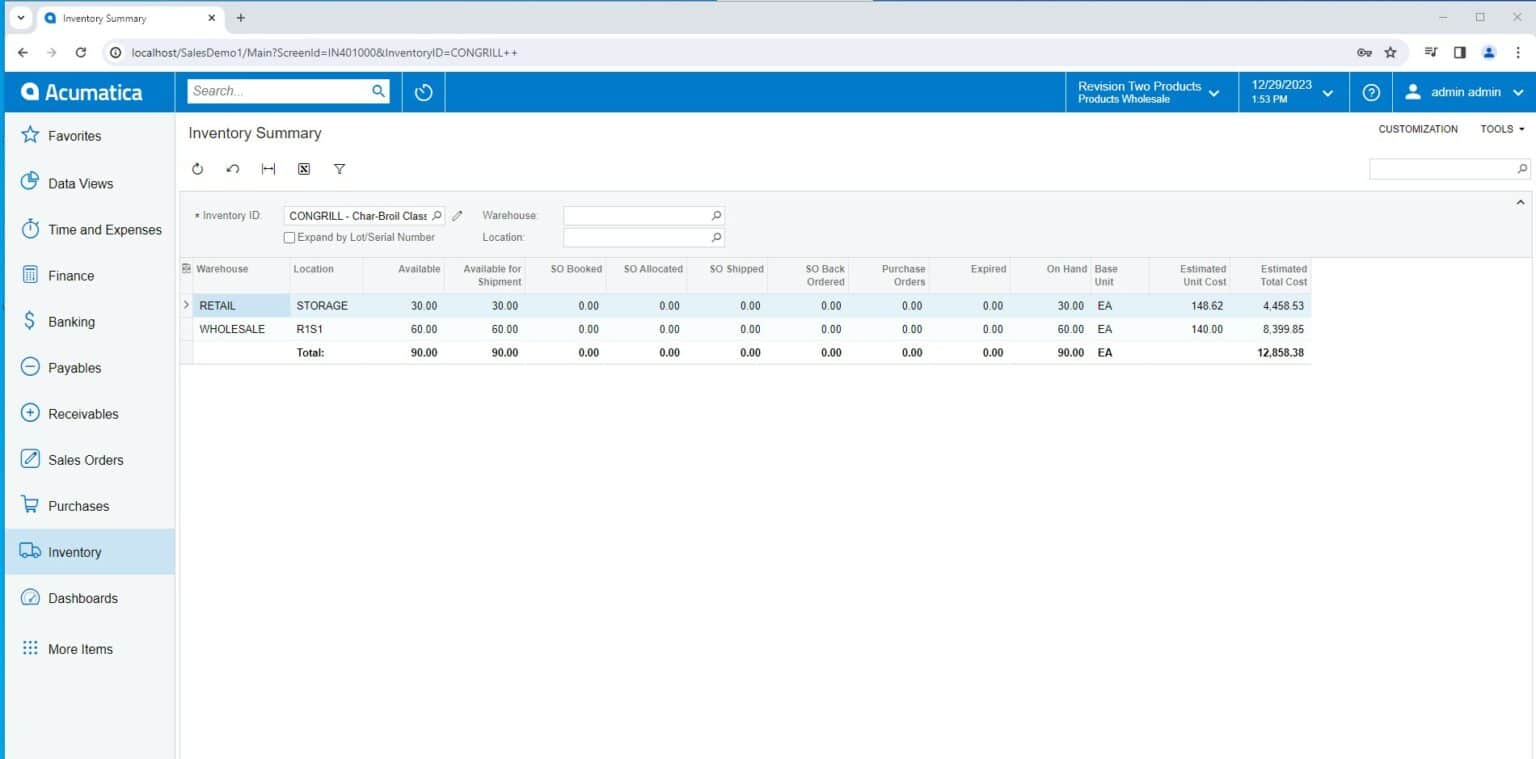Click the pencil edit icon beside Inventory ID
This screenshot has width=1536, height=759.
[458, 216]
